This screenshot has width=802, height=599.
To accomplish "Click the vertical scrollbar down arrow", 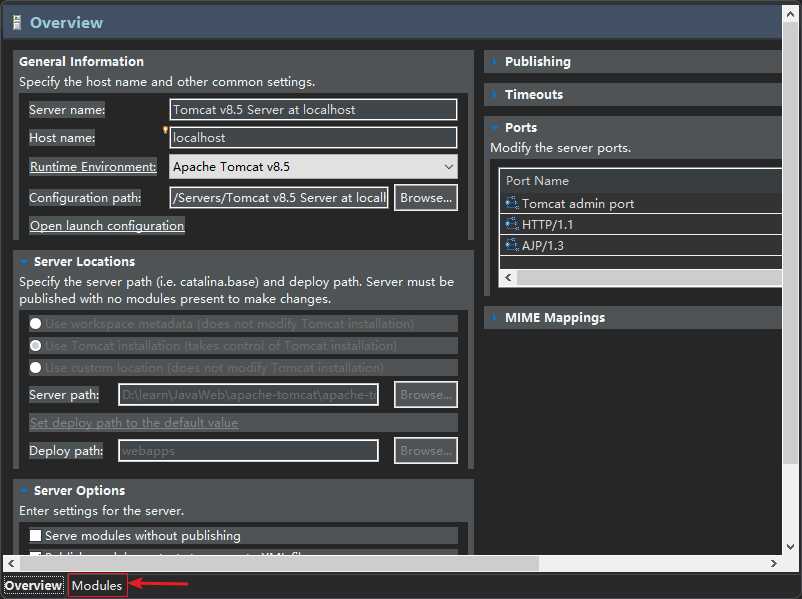I will pos(791,546).
